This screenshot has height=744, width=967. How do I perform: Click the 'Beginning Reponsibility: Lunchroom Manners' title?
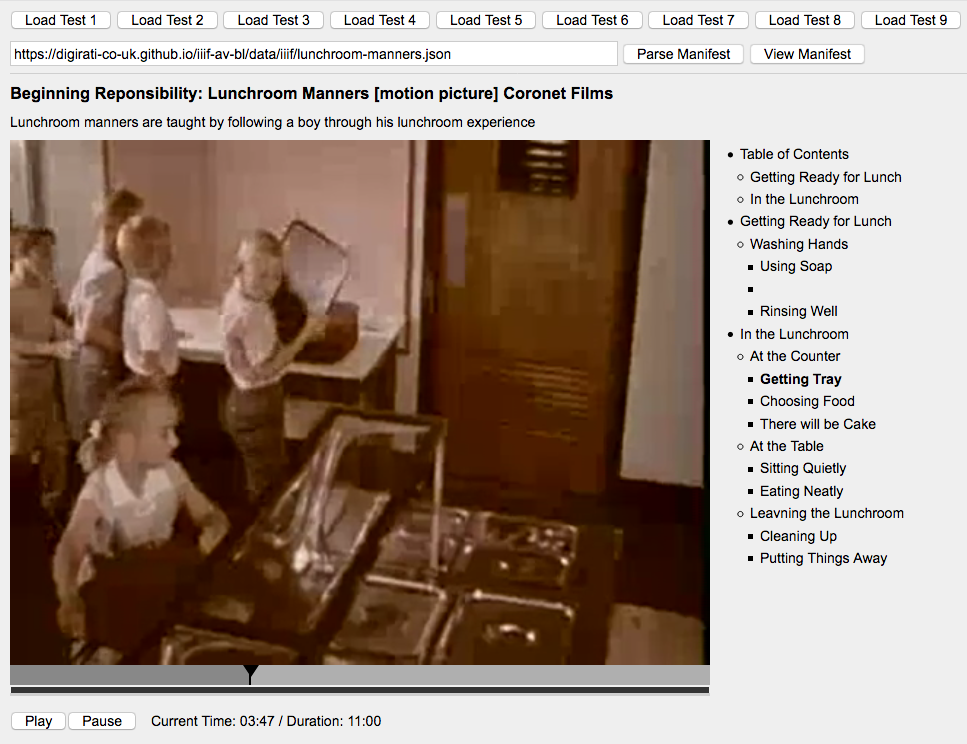pyautogui.click(x=311, y=94)
